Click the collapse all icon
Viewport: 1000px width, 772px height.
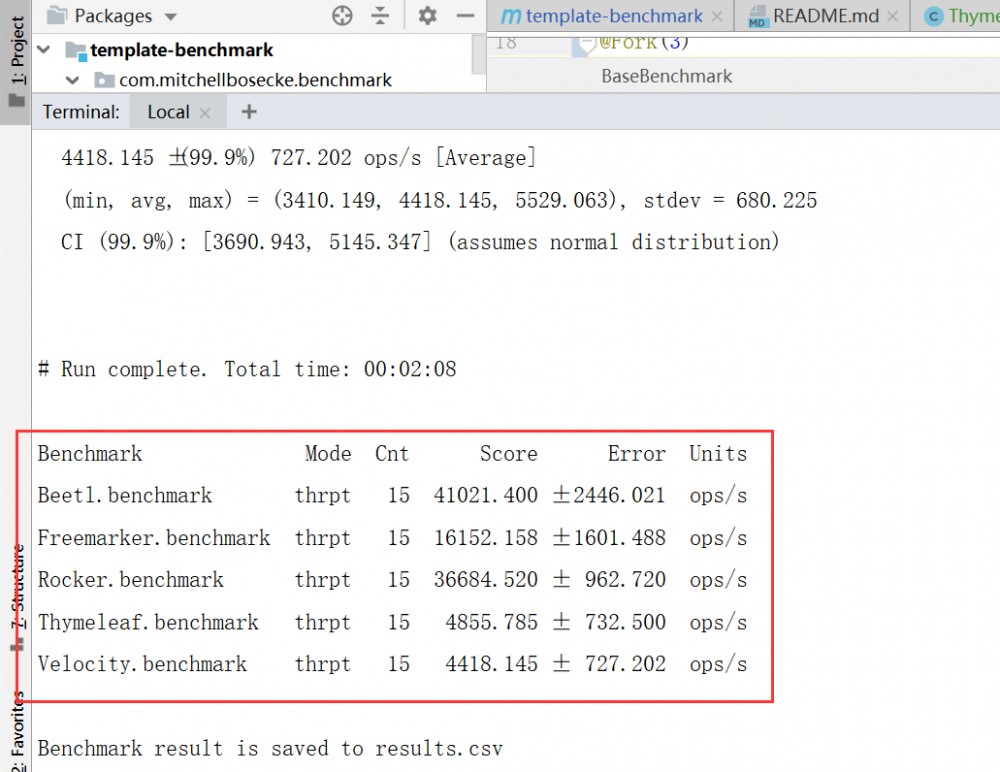click(x=380, y=15)
